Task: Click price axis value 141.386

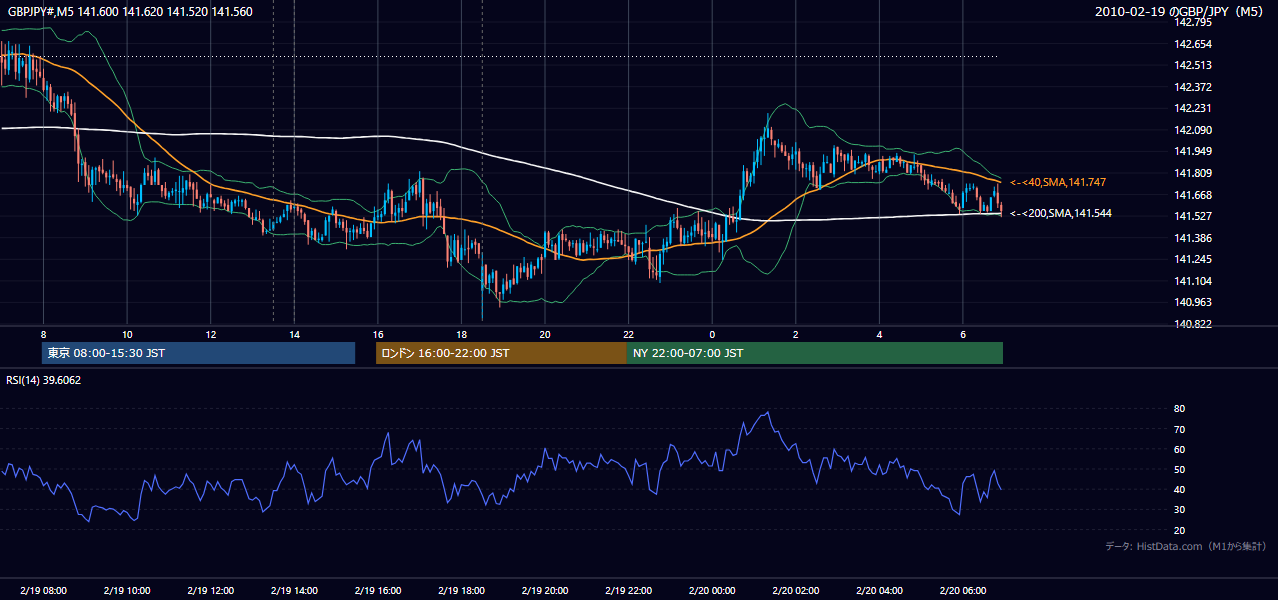Action: [x=1192, y=238]
